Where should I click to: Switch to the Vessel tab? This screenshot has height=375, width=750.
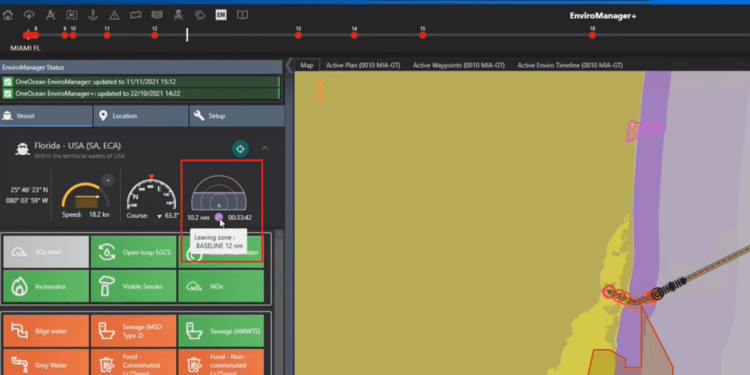[46, 116]
